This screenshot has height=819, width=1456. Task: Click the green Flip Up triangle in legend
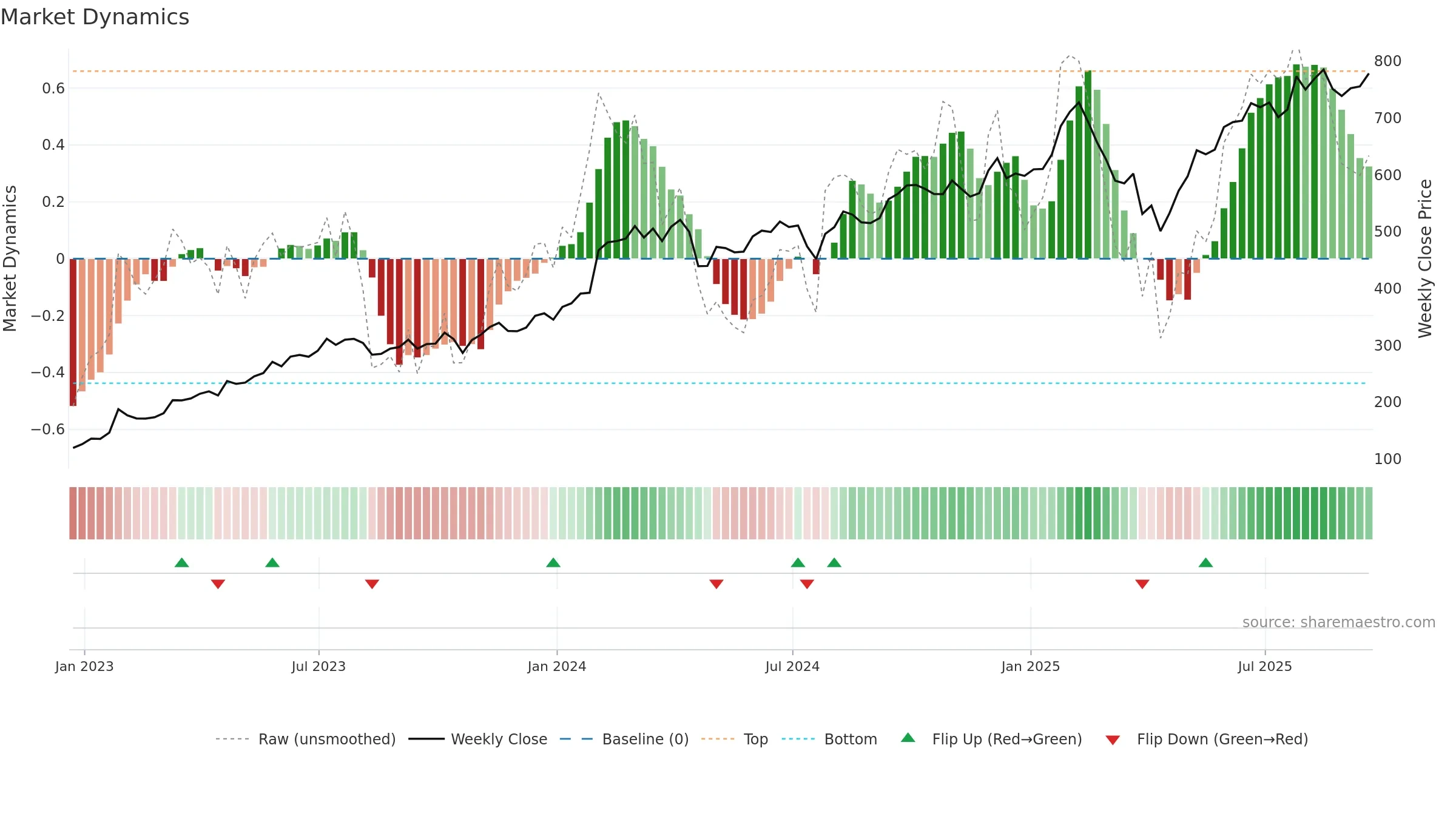point(908,738)
